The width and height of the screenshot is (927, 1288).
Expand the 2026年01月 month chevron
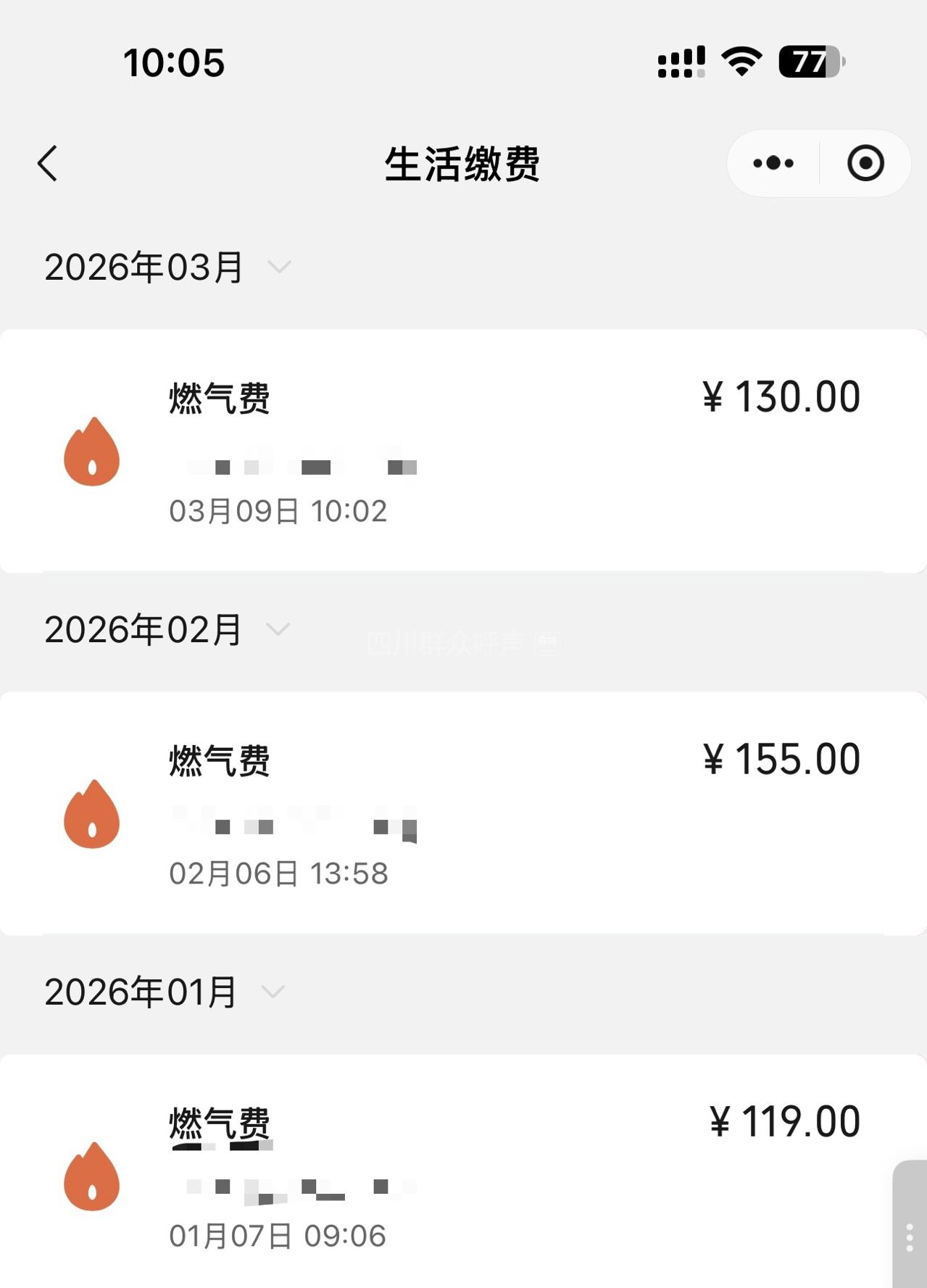273,992
